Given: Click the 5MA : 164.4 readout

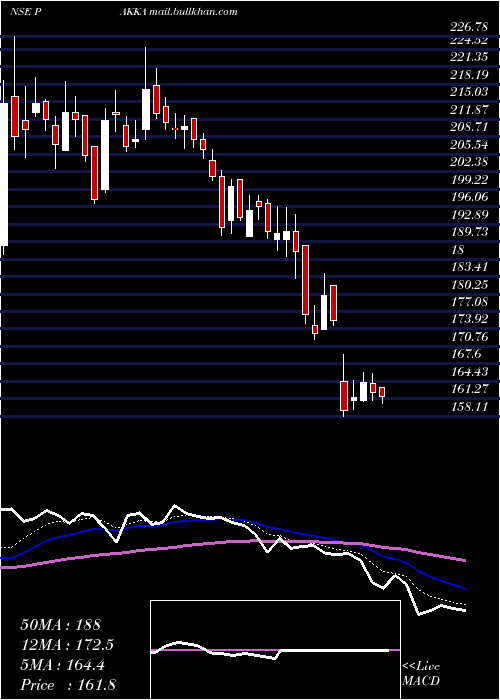Looking at the screenshot, I should (x=62, y=665).
